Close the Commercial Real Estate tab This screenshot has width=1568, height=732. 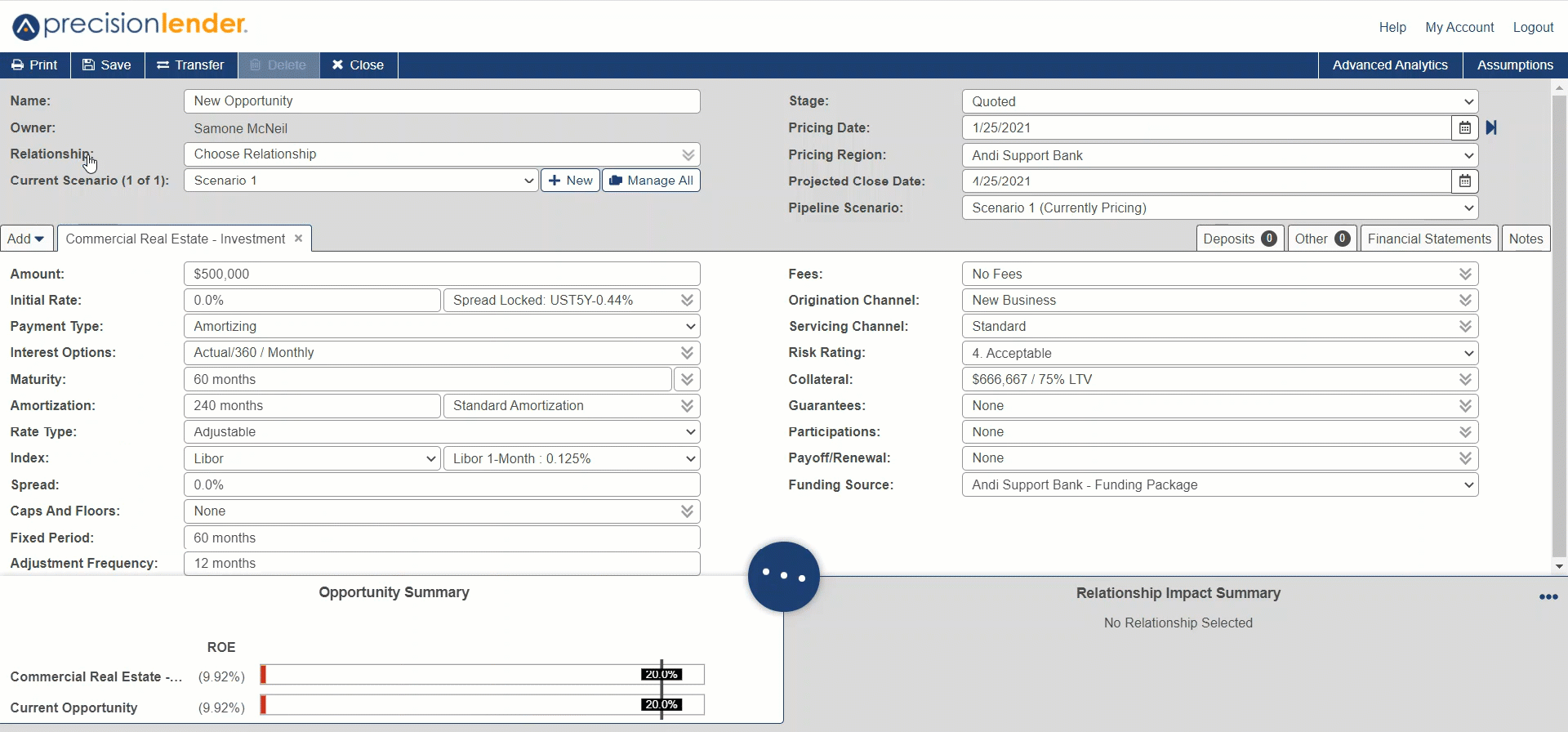click(298, 239)
